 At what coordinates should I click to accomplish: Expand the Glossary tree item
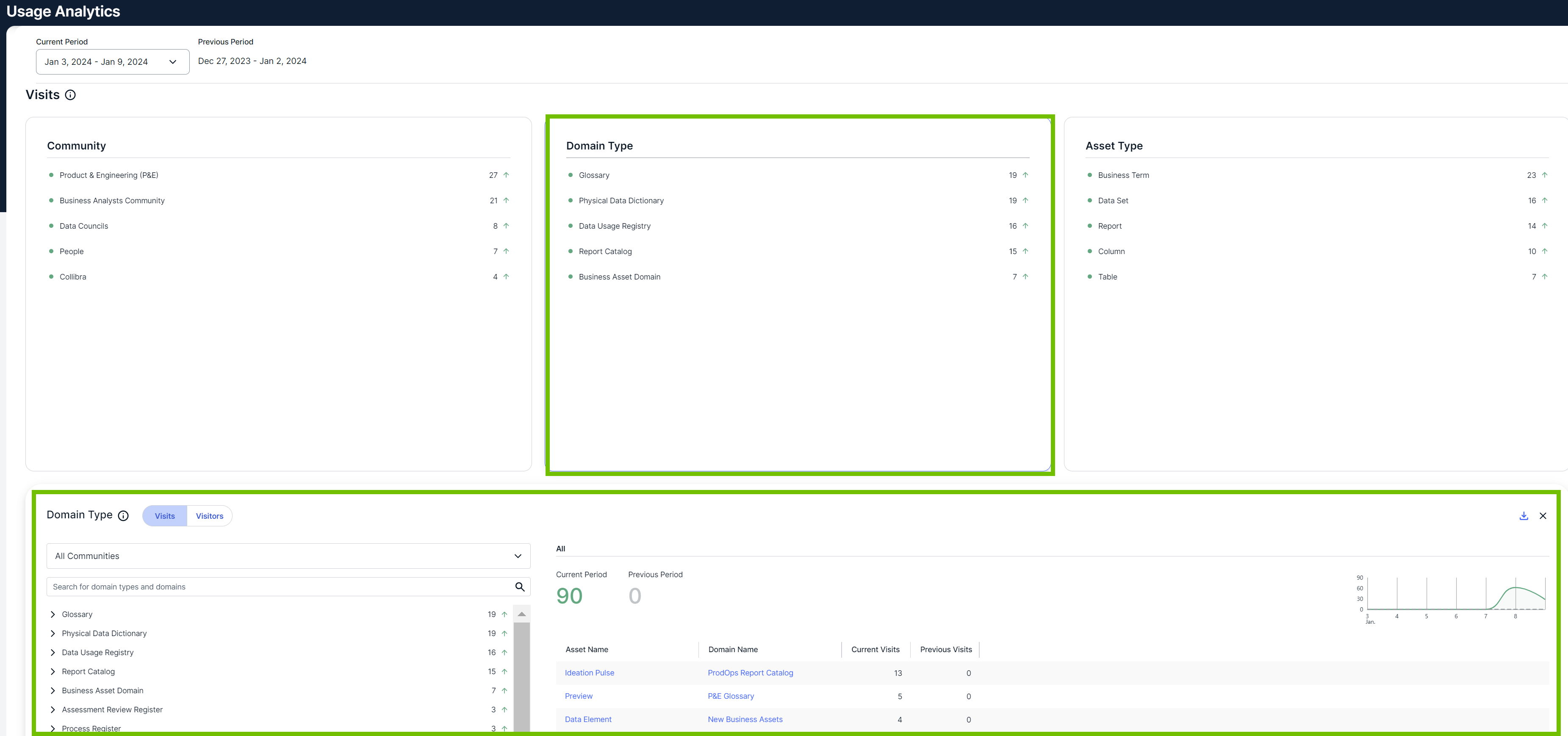(53, 614)
